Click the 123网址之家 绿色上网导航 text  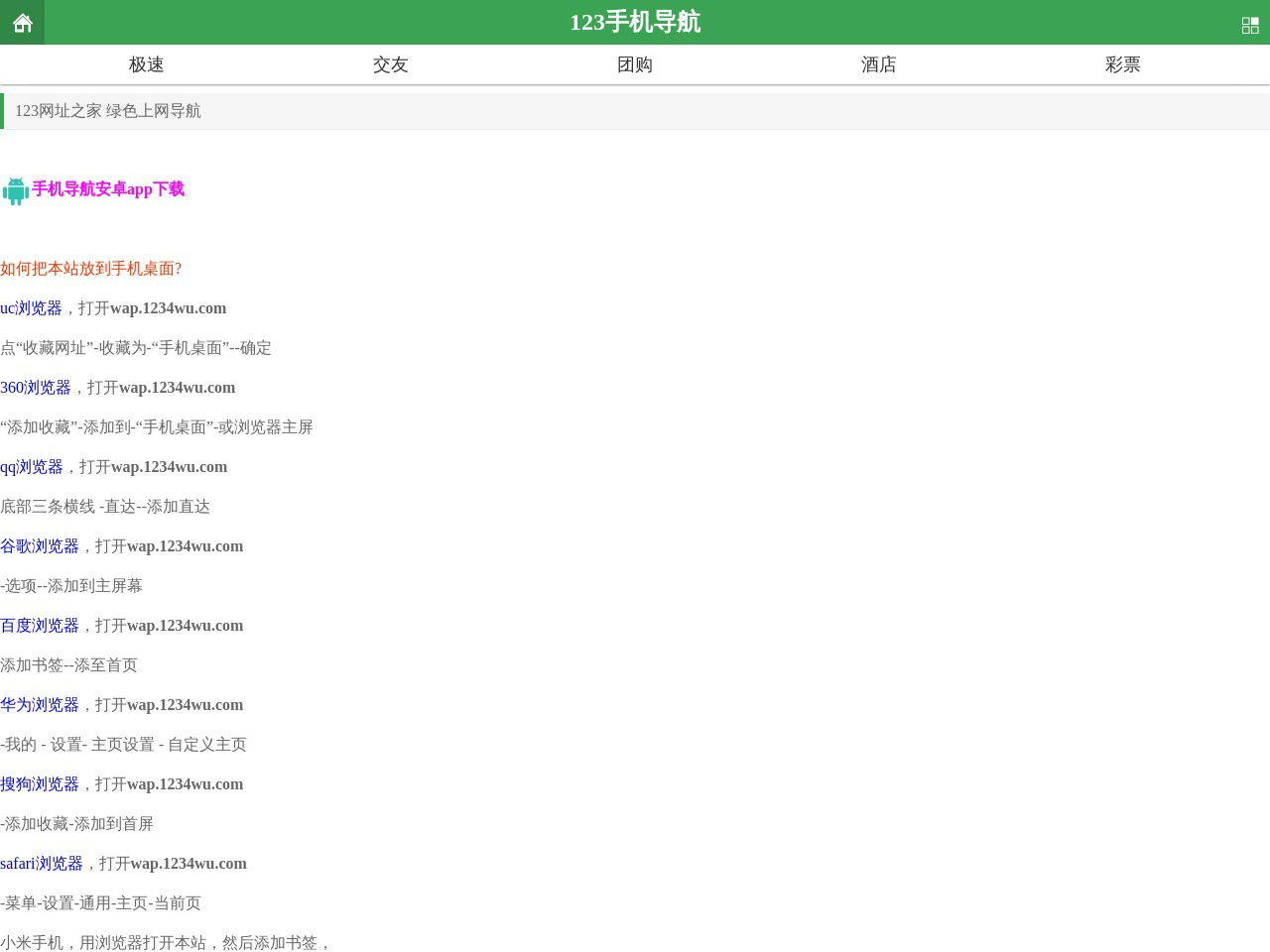tap(108, 111)
